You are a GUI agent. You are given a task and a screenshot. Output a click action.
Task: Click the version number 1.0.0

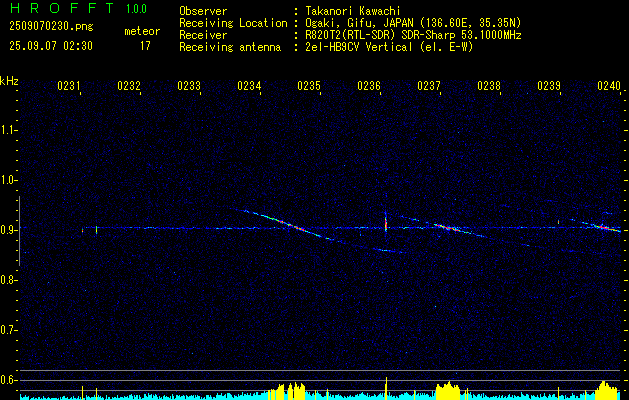coord(136,8)
